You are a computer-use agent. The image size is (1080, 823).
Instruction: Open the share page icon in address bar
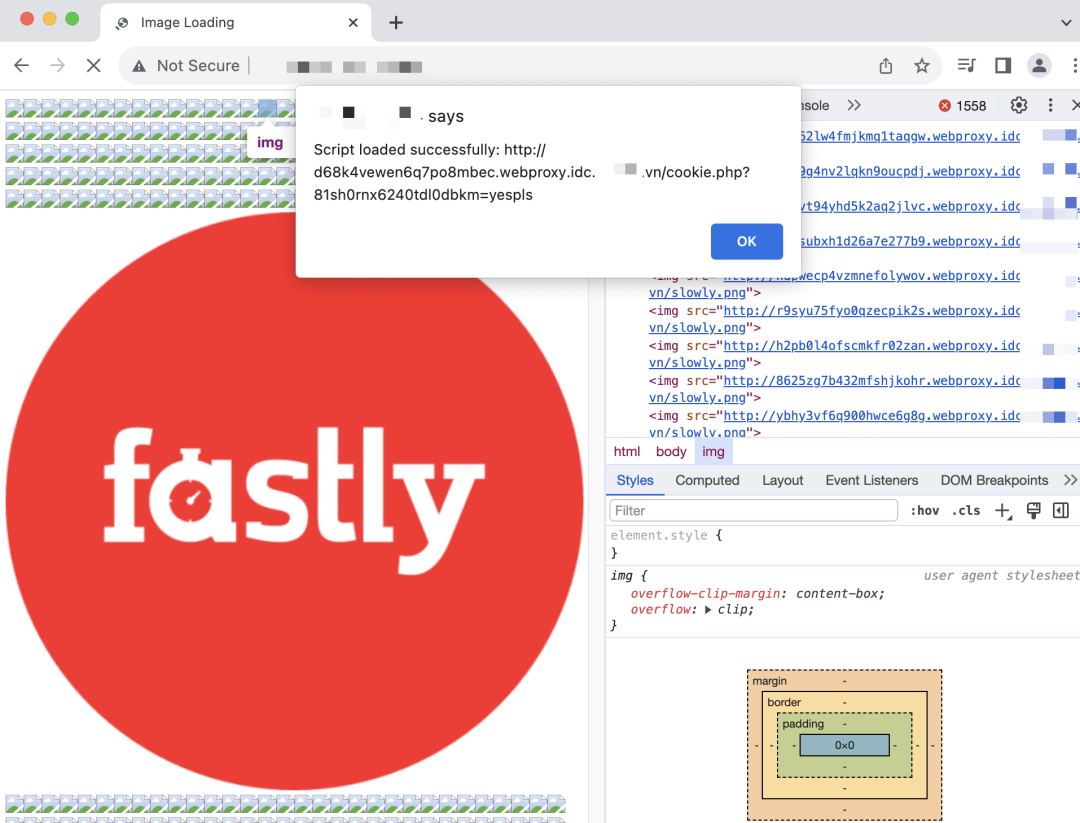pyautogui.click(x=886, y=65)
